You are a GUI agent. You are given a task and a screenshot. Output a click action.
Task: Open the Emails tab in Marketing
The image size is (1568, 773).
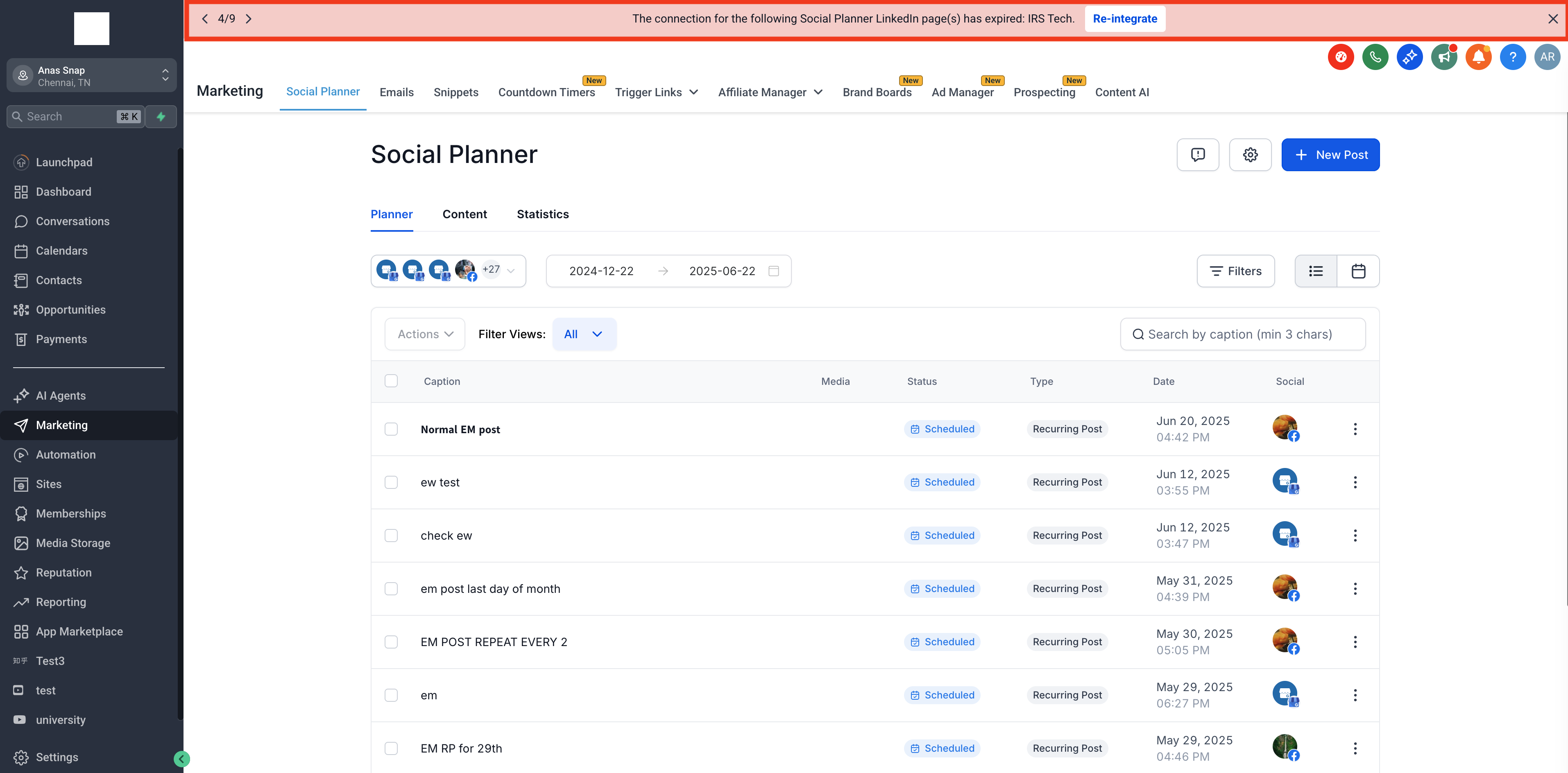click(396, 93)
